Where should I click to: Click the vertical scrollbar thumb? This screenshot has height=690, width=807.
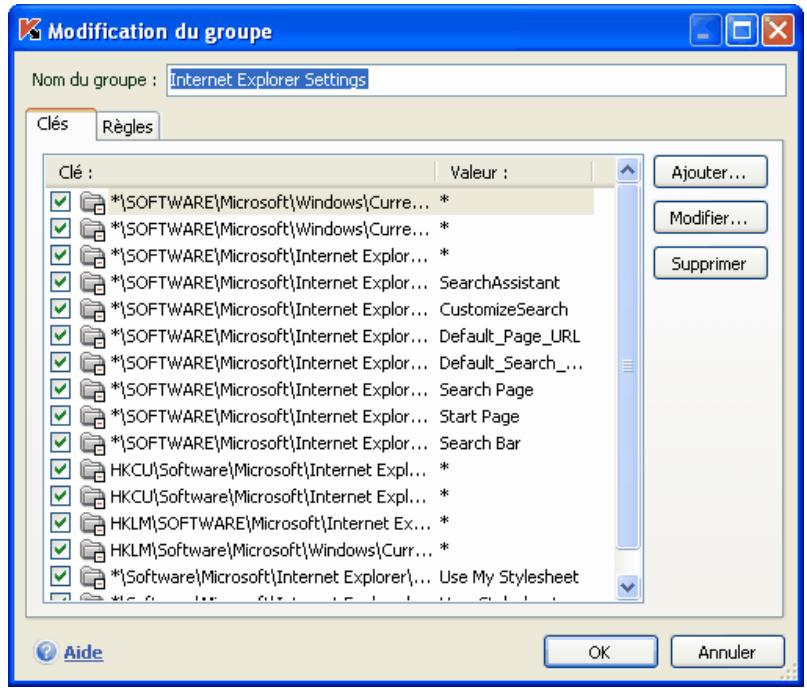[x=627, y=366]
